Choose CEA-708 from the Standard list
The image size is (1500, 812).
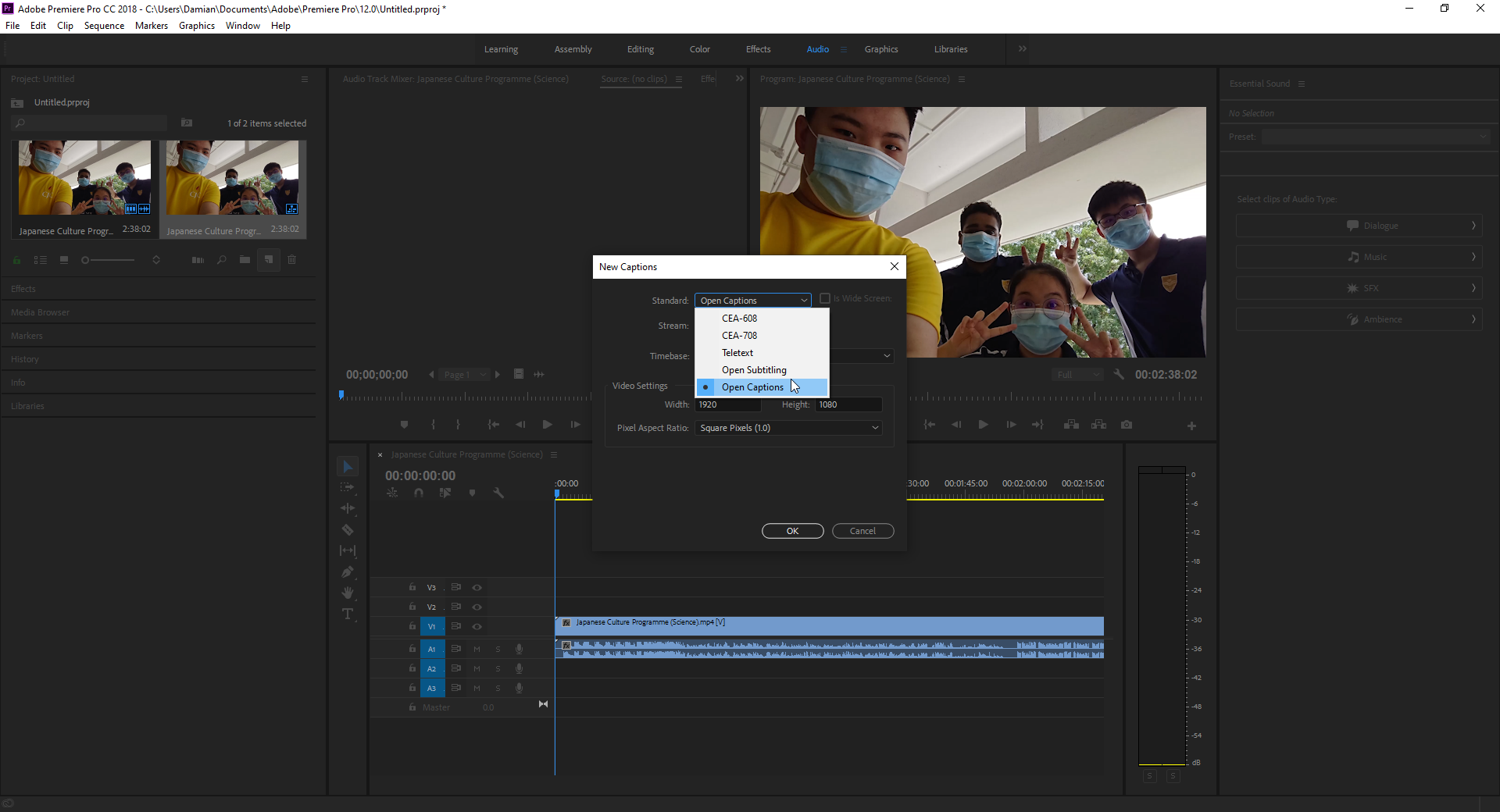pyautogui.click(x=739, y=336)
